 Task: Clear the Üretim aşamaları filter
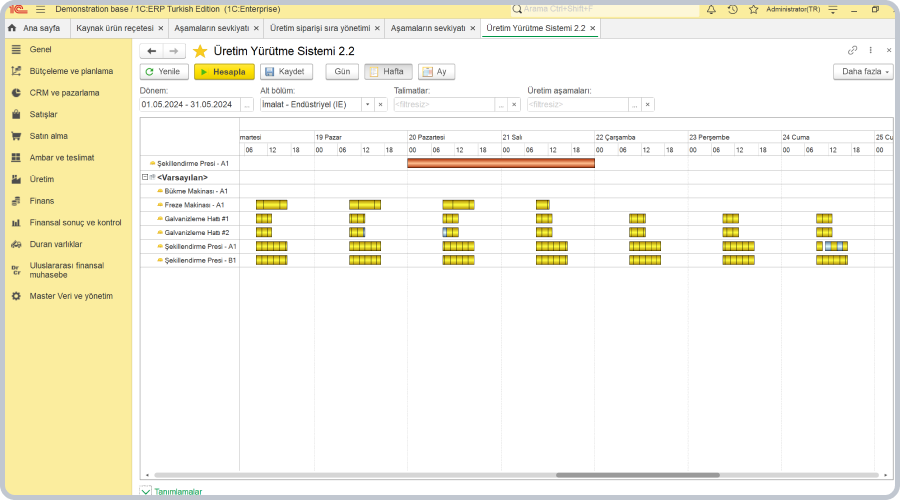647,104
